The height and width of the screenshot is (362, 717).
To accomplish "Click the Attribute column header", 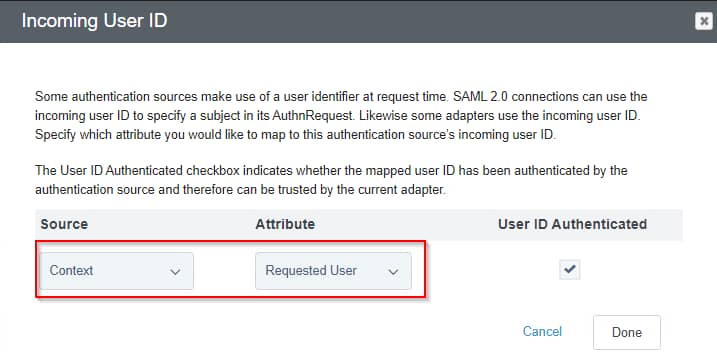I will coord(285,224).
